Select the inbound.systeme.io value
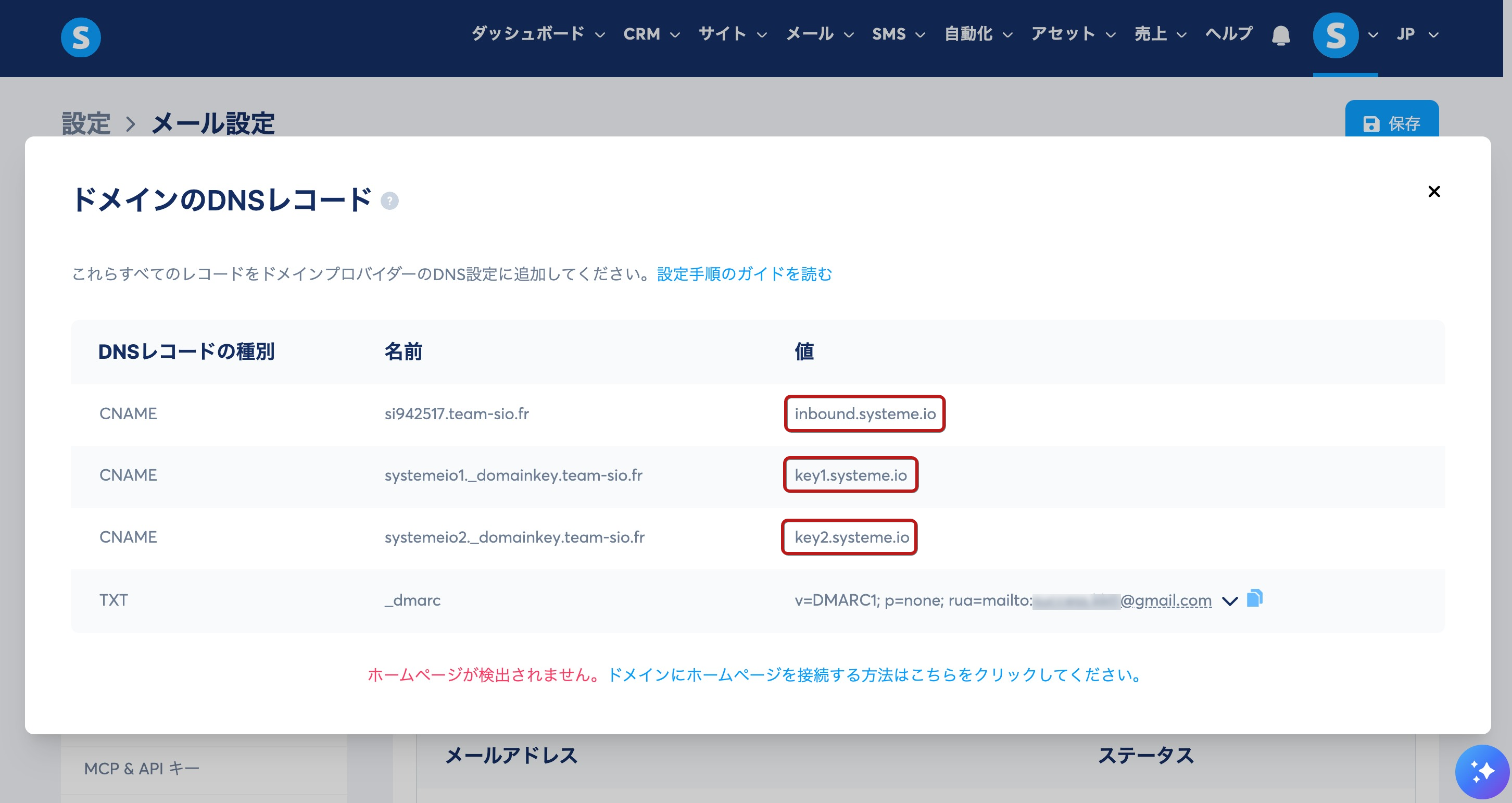 click(x=865, y=414)
